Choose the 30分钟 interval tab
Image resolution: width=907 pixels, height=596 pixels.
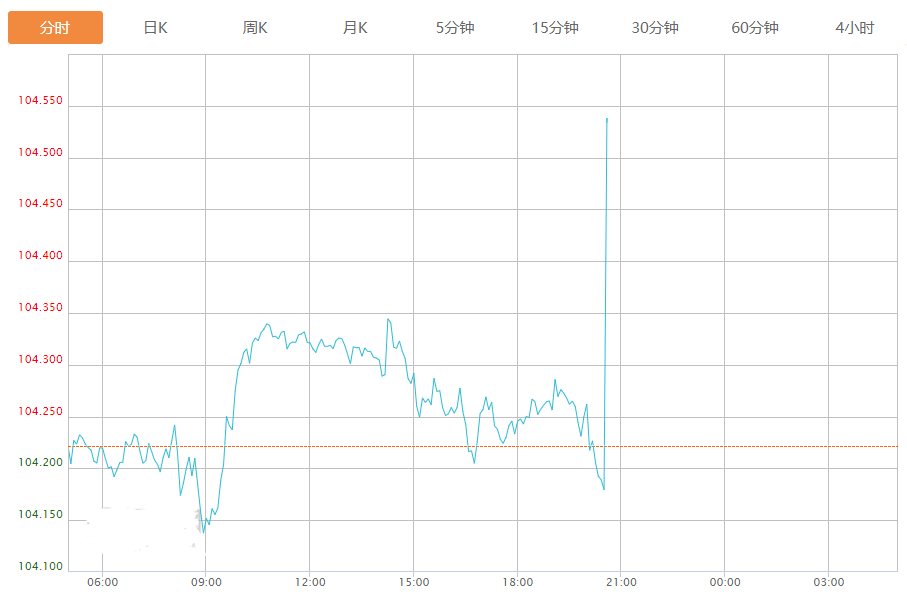(x=655, y=28)
